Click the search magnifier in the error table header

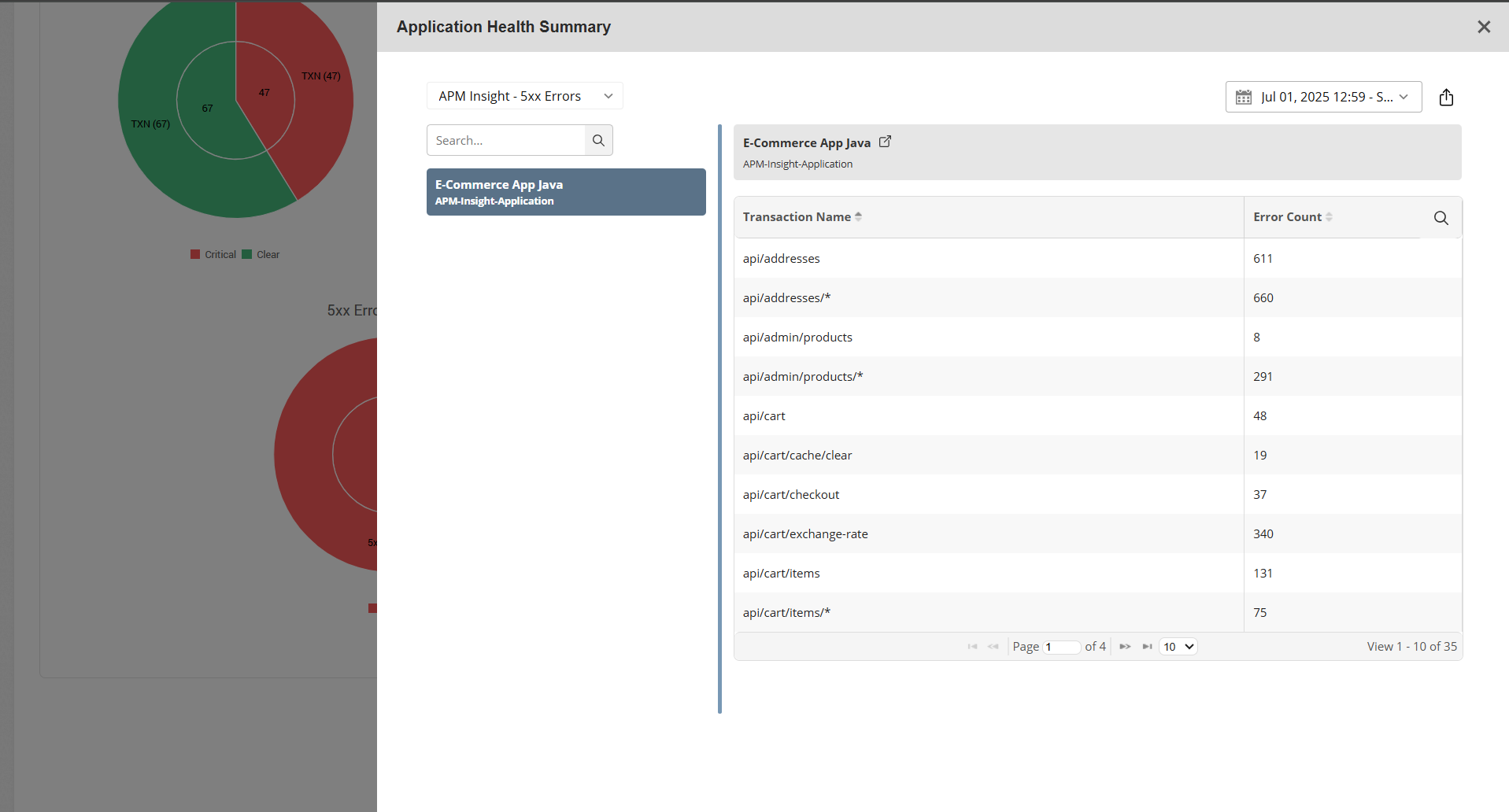point(1441,218)
